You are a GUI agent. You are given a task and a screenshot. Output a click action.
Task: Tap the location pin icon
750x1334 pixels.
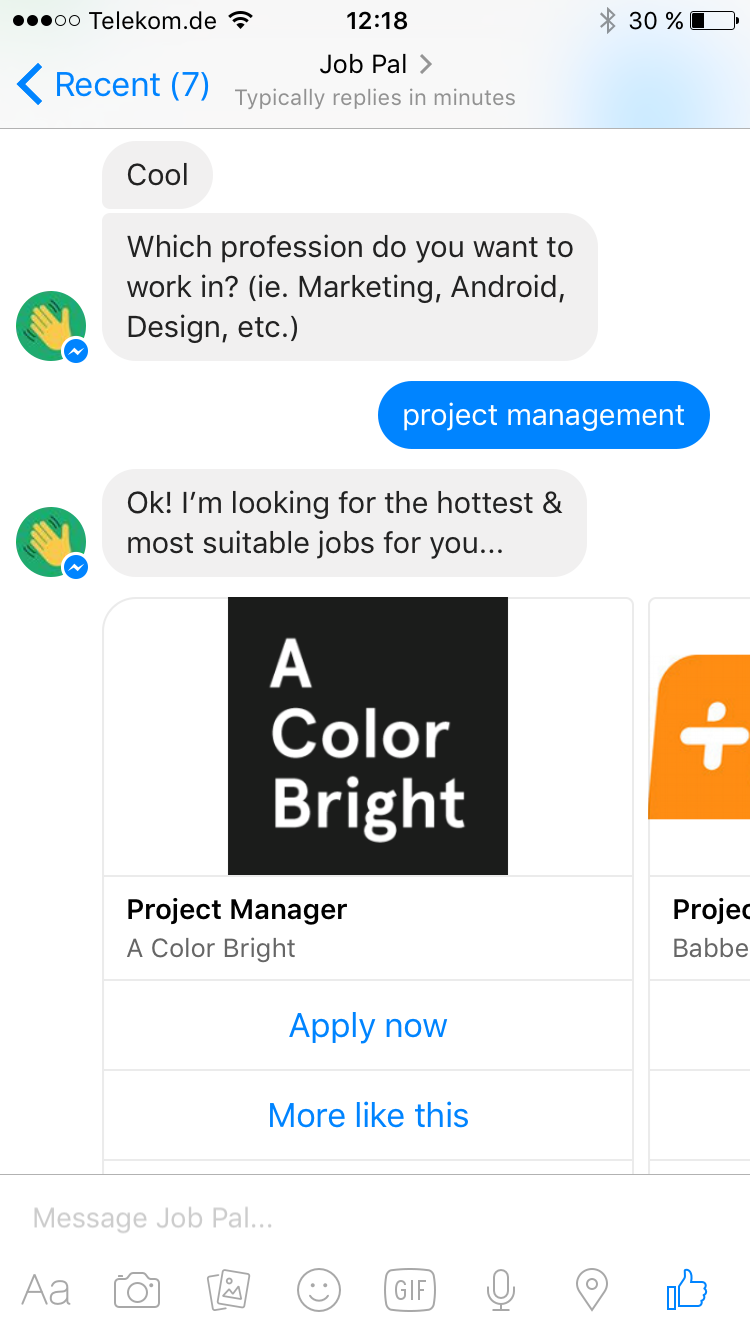pos(592,1290)
